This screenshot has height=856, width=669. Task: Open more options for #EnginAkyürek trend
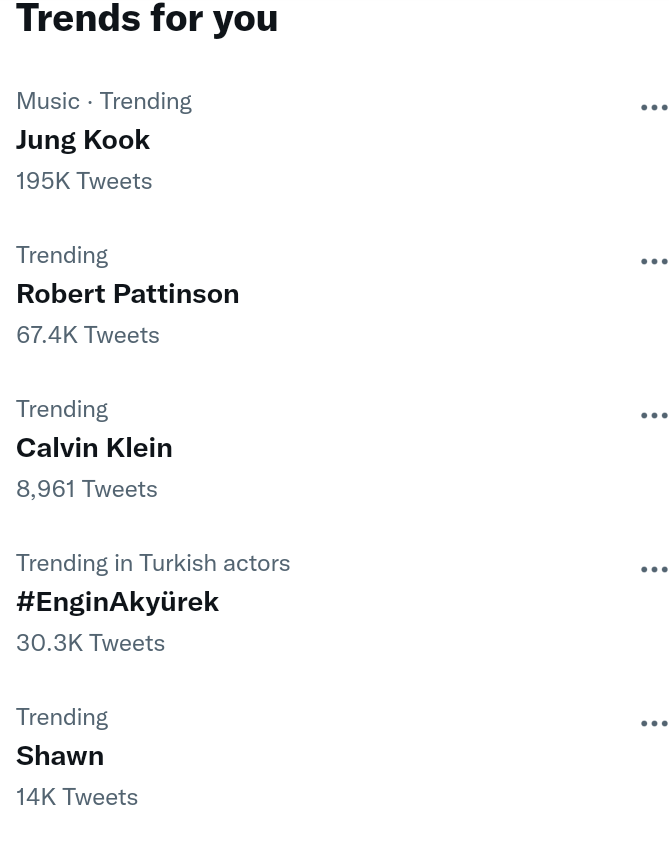[x=654, y=569]
